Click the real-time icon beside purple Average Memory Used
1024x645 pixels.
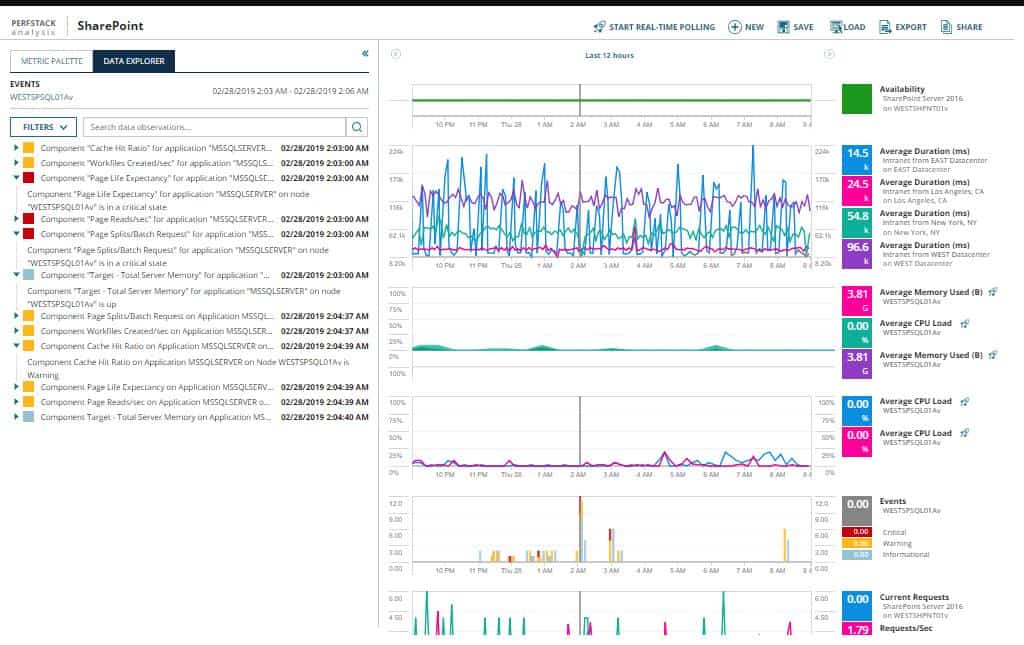point(993,354)
